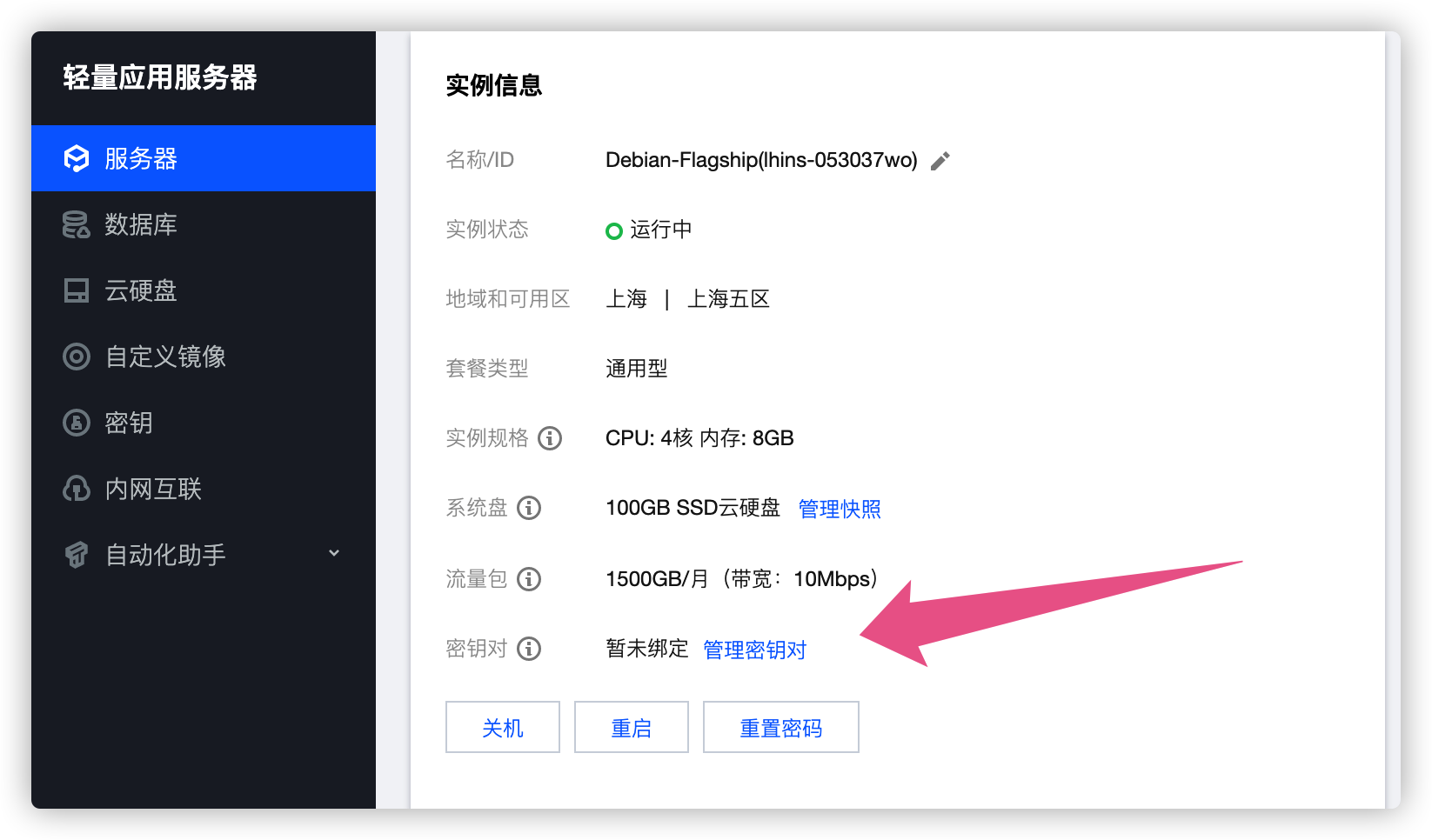Click the 关机 button
This screenshot has width=1432, height=840.
point(503,727)
